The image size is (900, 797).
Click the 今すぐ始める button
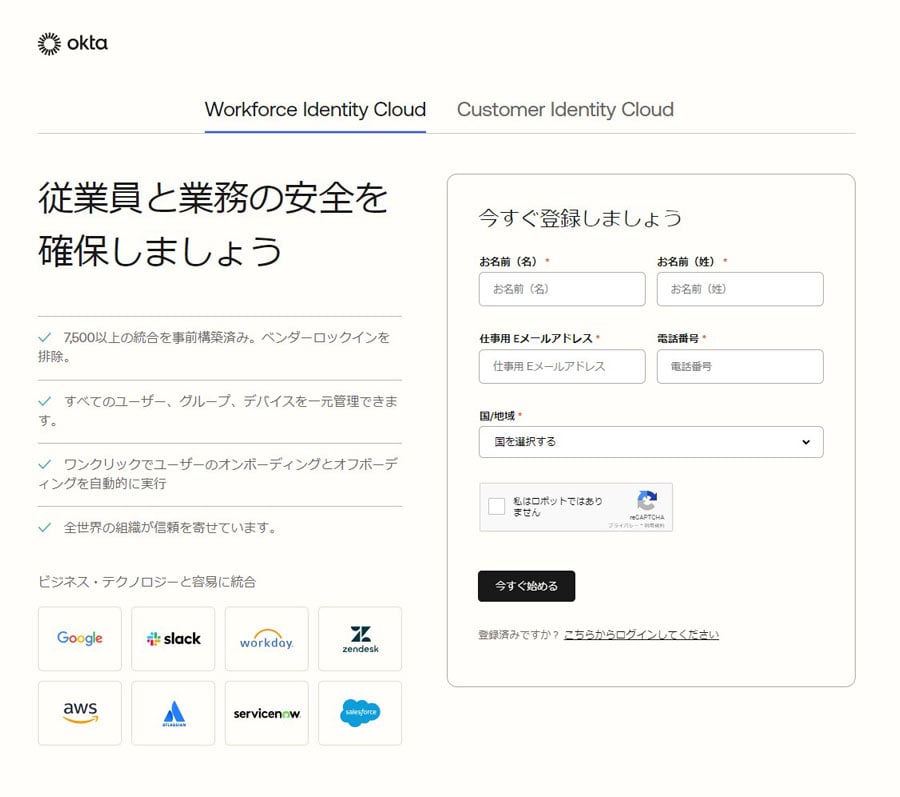[x=526, y=586]
